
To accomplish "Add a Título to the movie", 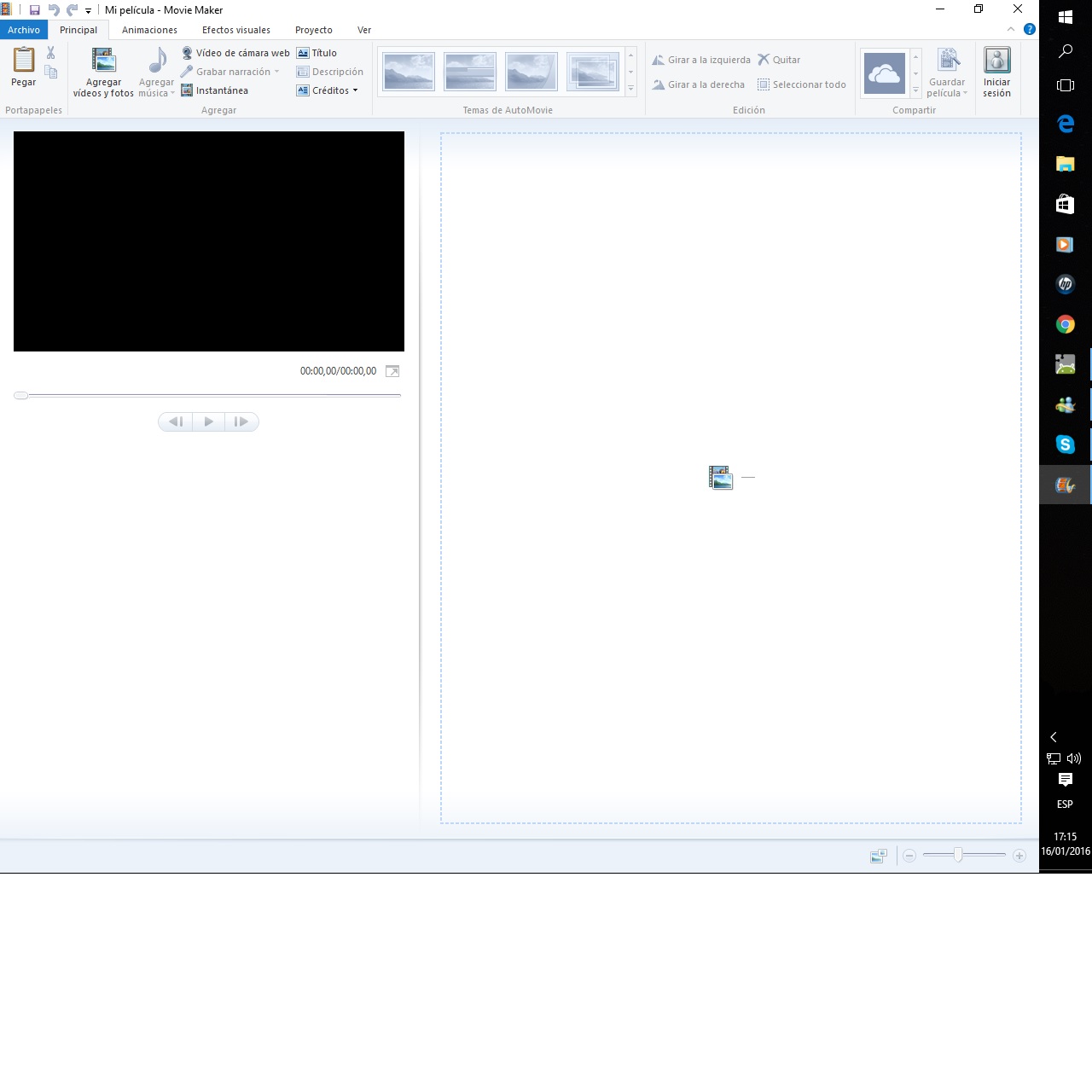I will pyautogui.click(x=317, y=53).
